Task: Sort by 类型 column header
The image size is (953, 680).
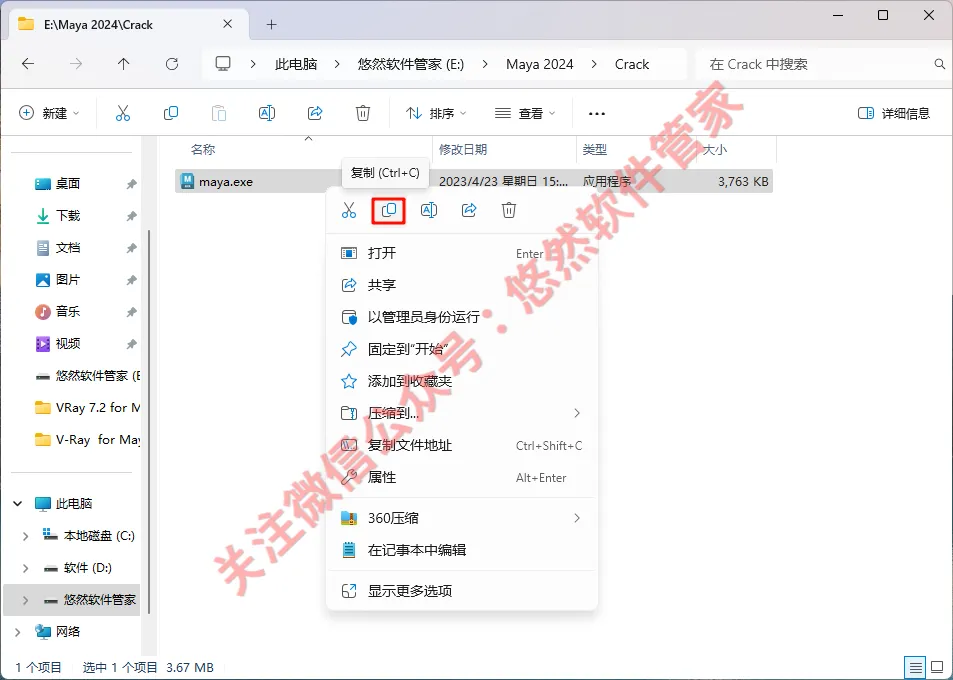Action: (636, 149)
